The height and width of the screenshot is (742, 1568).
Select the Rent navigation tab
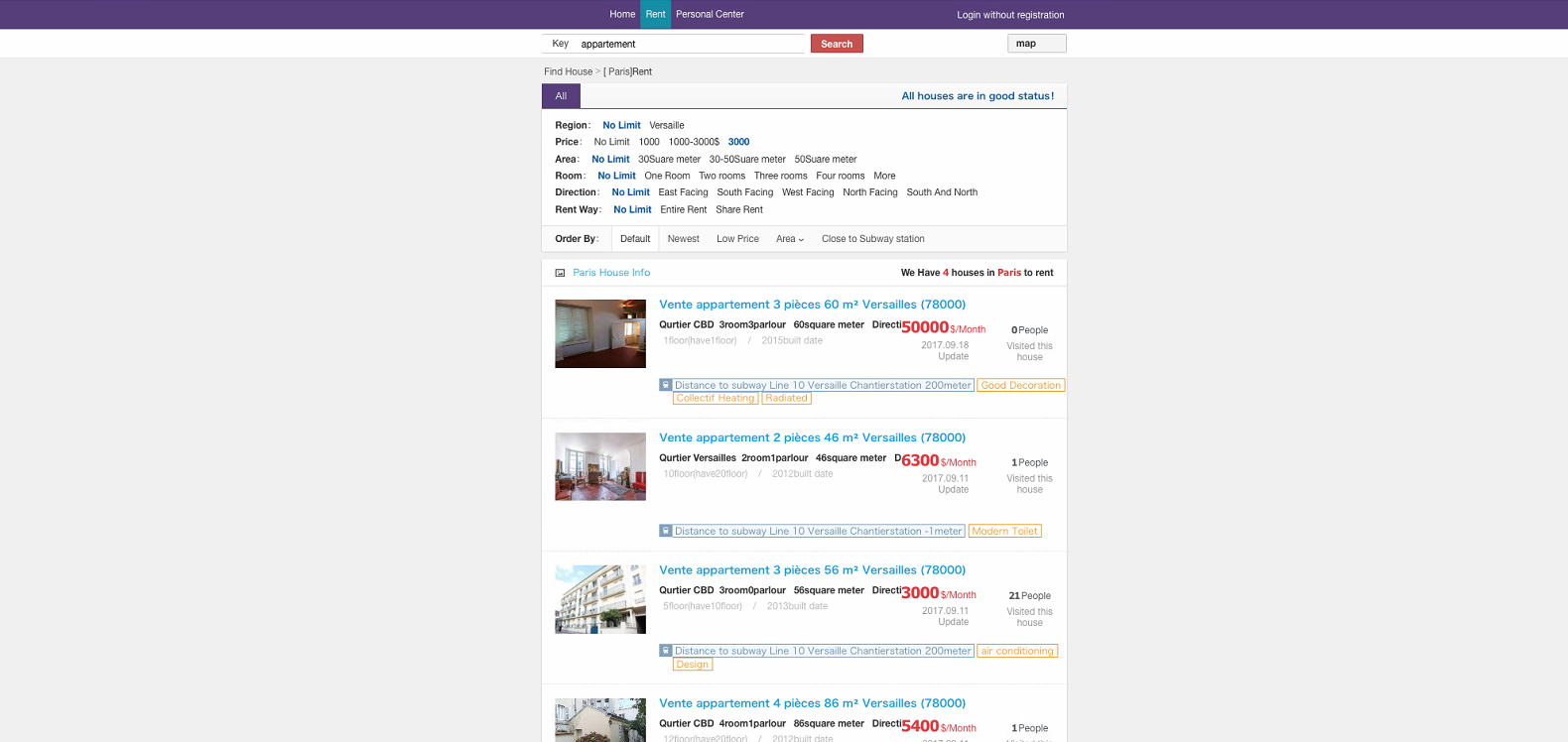(655, 14)
